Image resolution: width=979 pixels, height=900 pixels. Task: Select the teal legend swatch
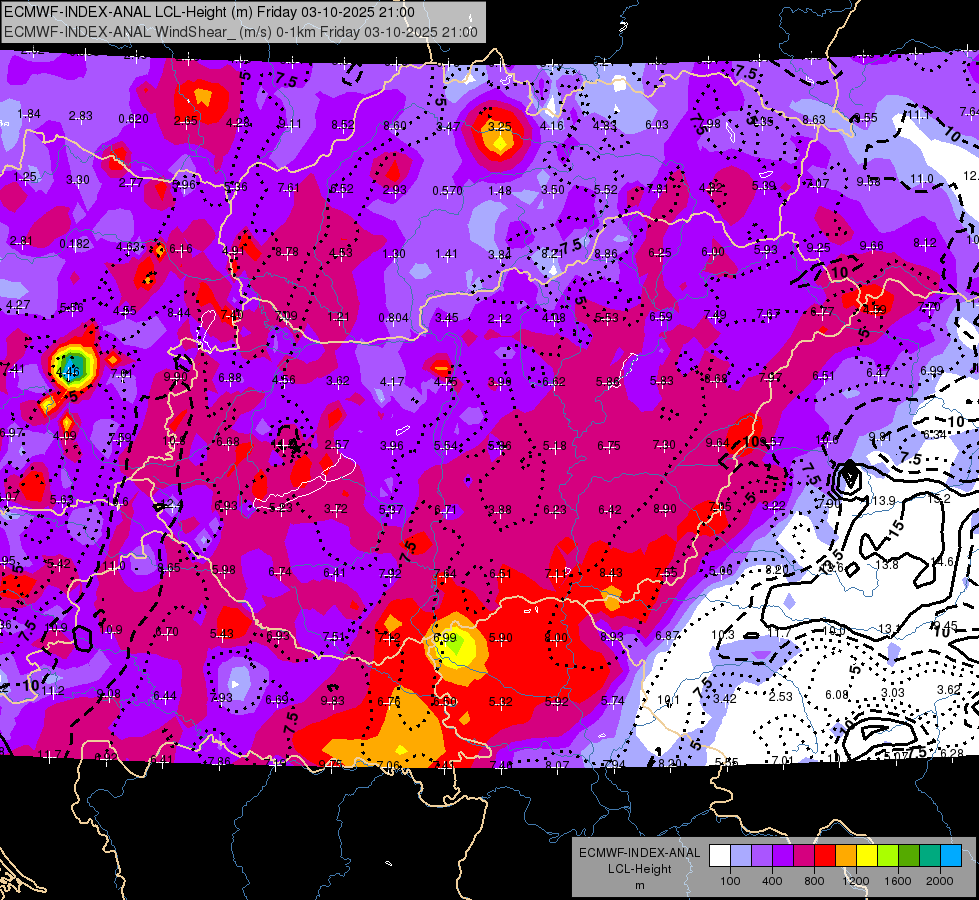coord(930,856)
